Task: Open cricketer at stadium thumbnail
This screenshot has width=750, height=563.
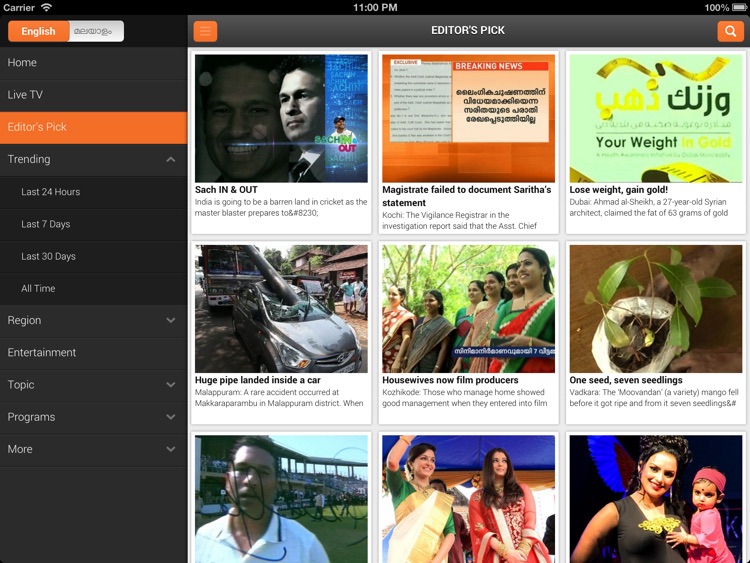Action: pyautogui.click(x=281, y=499)
